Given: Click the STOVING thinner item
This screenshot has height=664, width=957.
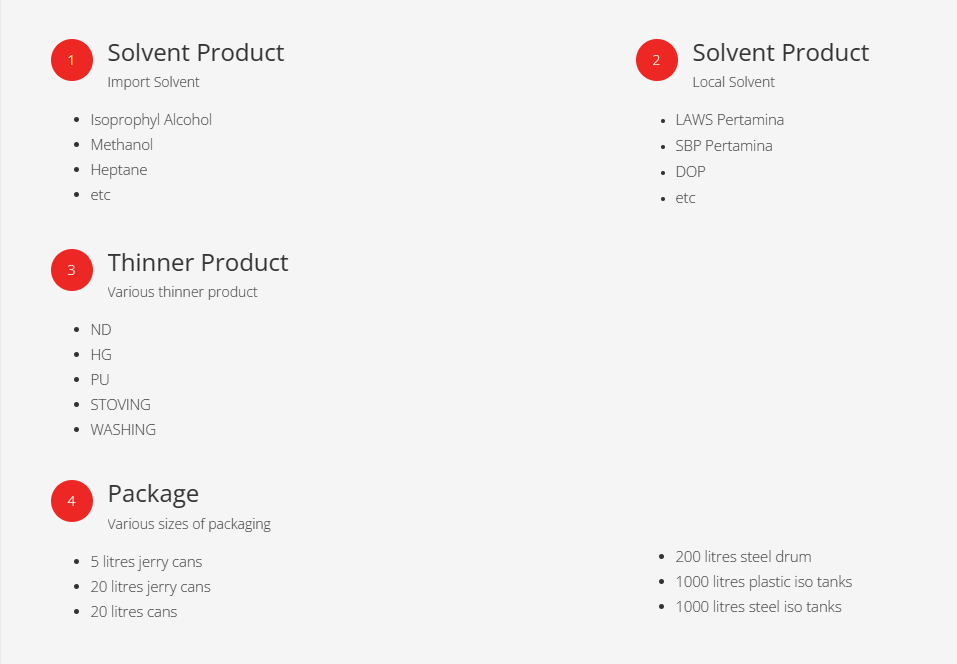Looking at the screenshot, I should (120, 405).
